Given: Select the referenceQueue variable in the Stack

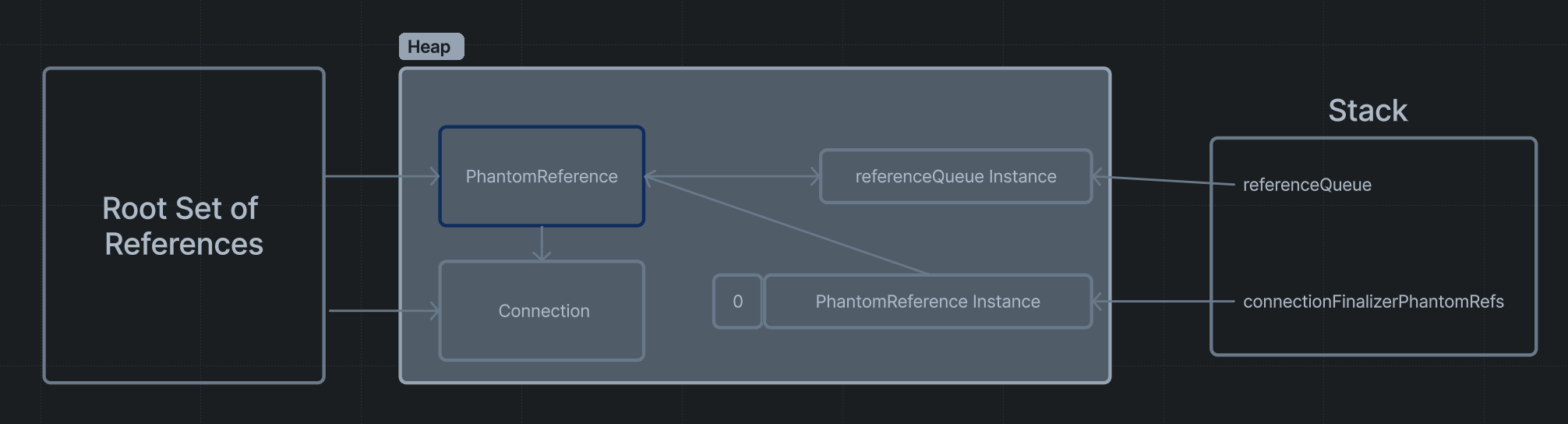Looking at the screenshot, I should 1307,185.
